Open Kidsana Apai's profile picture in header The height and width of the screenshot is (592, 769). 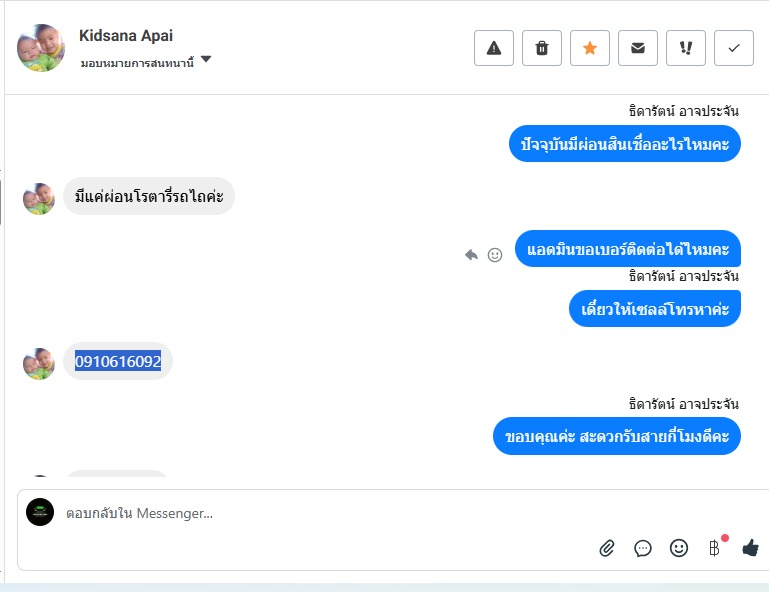click(41, 48)
